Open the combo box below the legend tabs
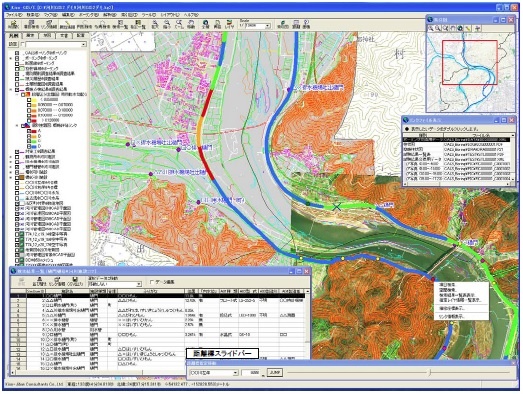 [x=56, y=44]
